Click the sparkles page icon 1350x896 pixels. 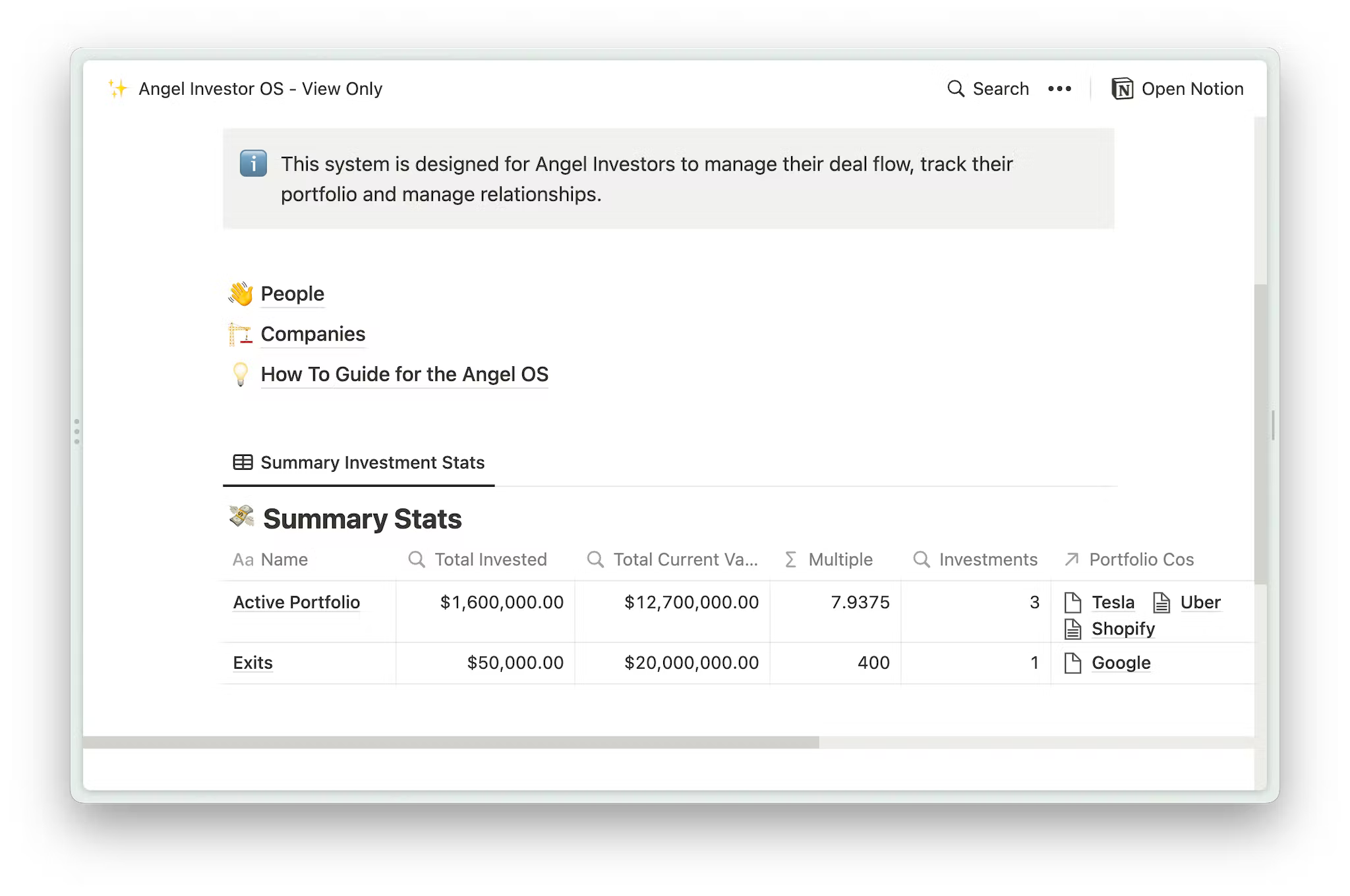[x=118, y=89]
